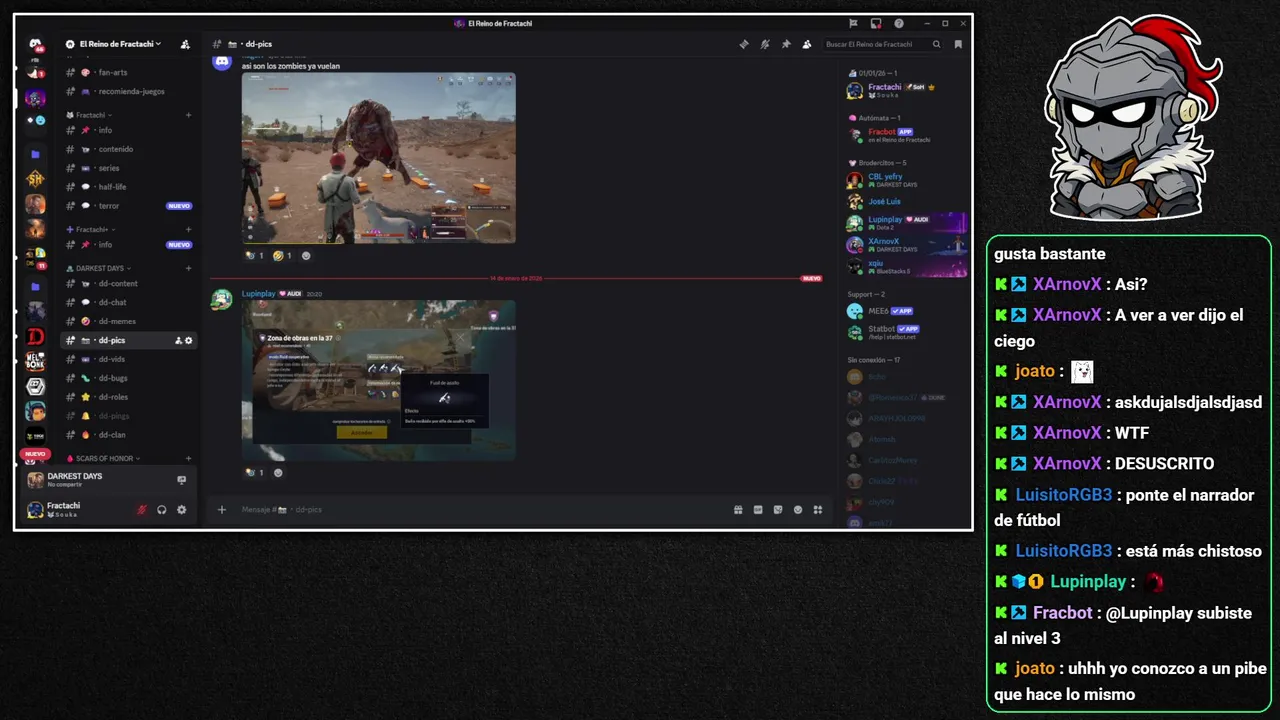Open user settings gear

(181, 510)
